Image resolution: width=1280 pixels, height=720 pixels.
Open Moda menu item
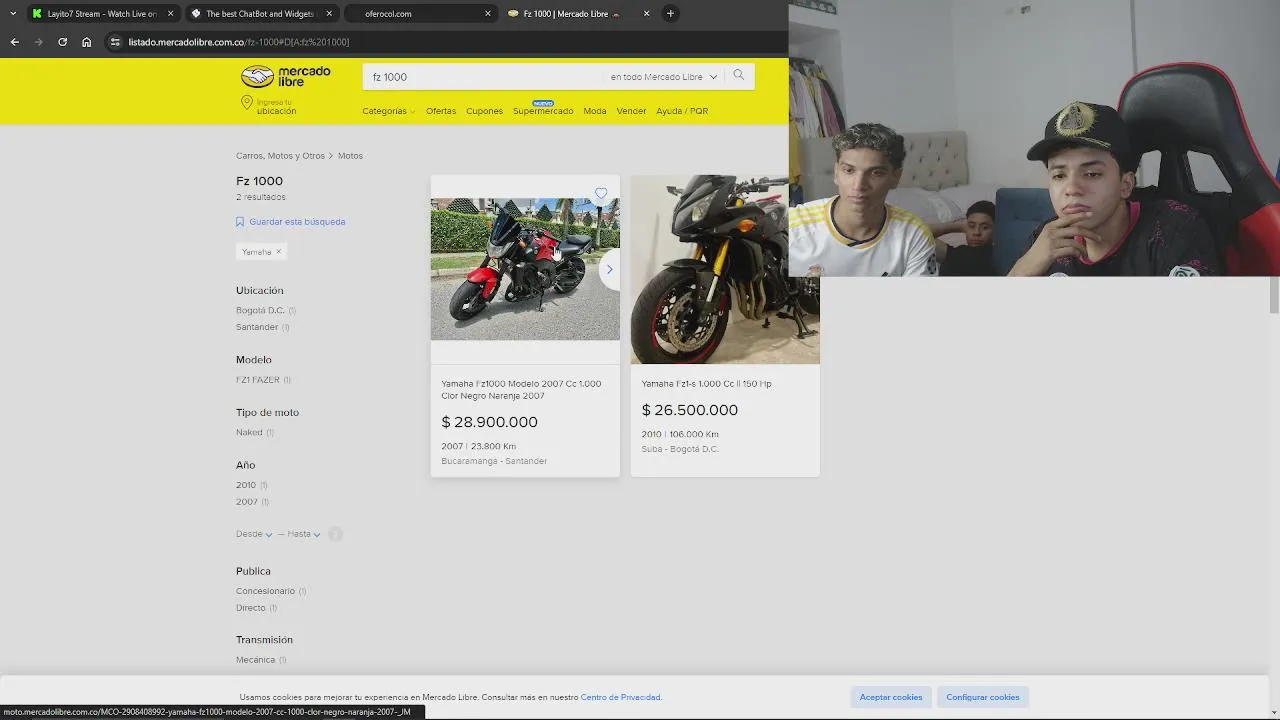[x=595, y=111]
